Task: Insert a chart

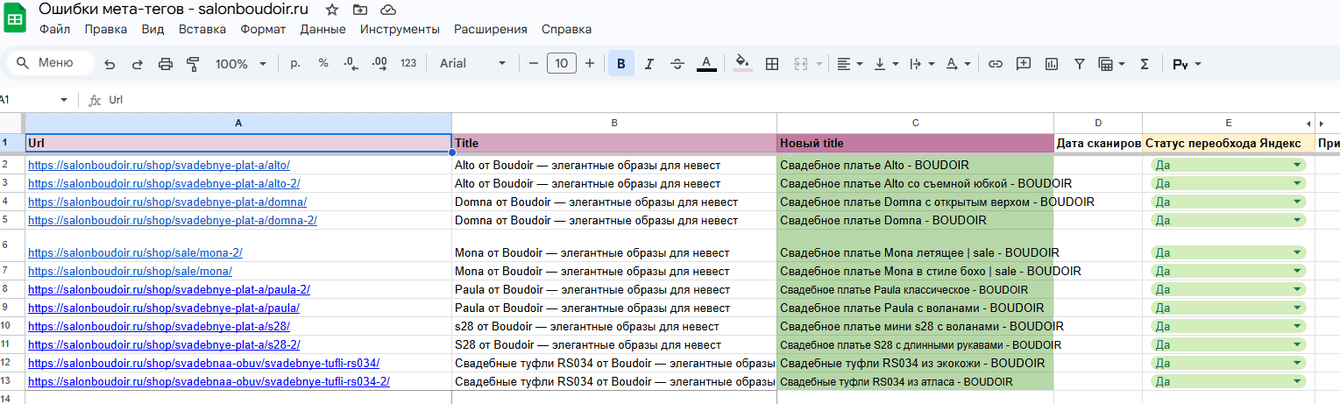Action: click(x=1051, y=63)
